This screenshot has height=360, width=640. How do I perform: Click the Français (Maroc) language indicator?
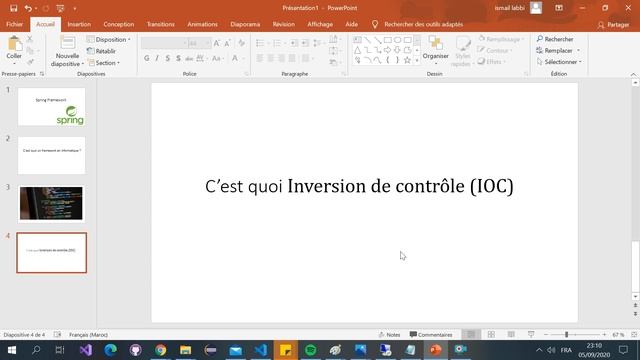tap(89, 334)
